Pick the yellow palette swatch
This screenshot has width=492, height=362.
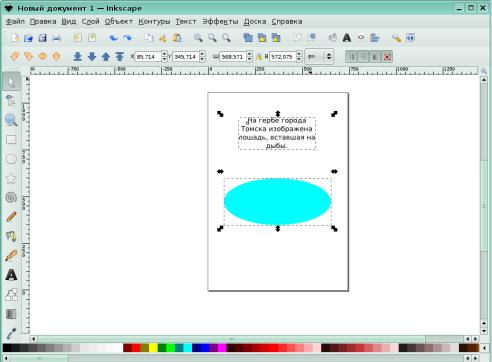point(153,348)
